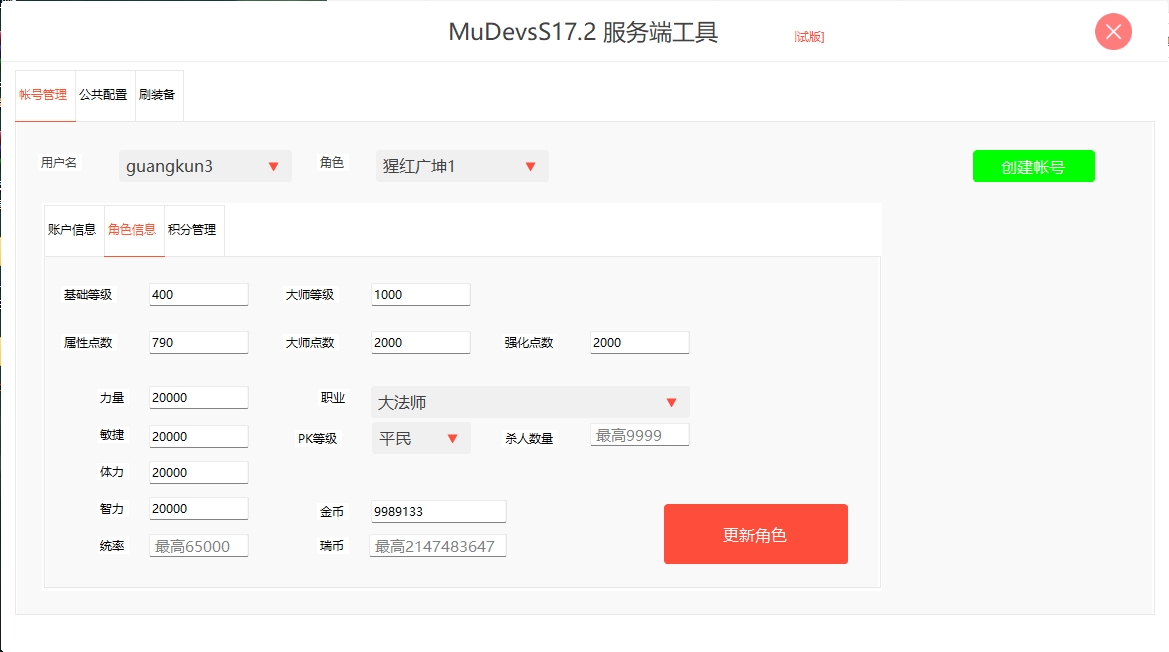1169x652 pixels.
Task: Select the 账户信息 sub-tab
Action: [73, 229]
